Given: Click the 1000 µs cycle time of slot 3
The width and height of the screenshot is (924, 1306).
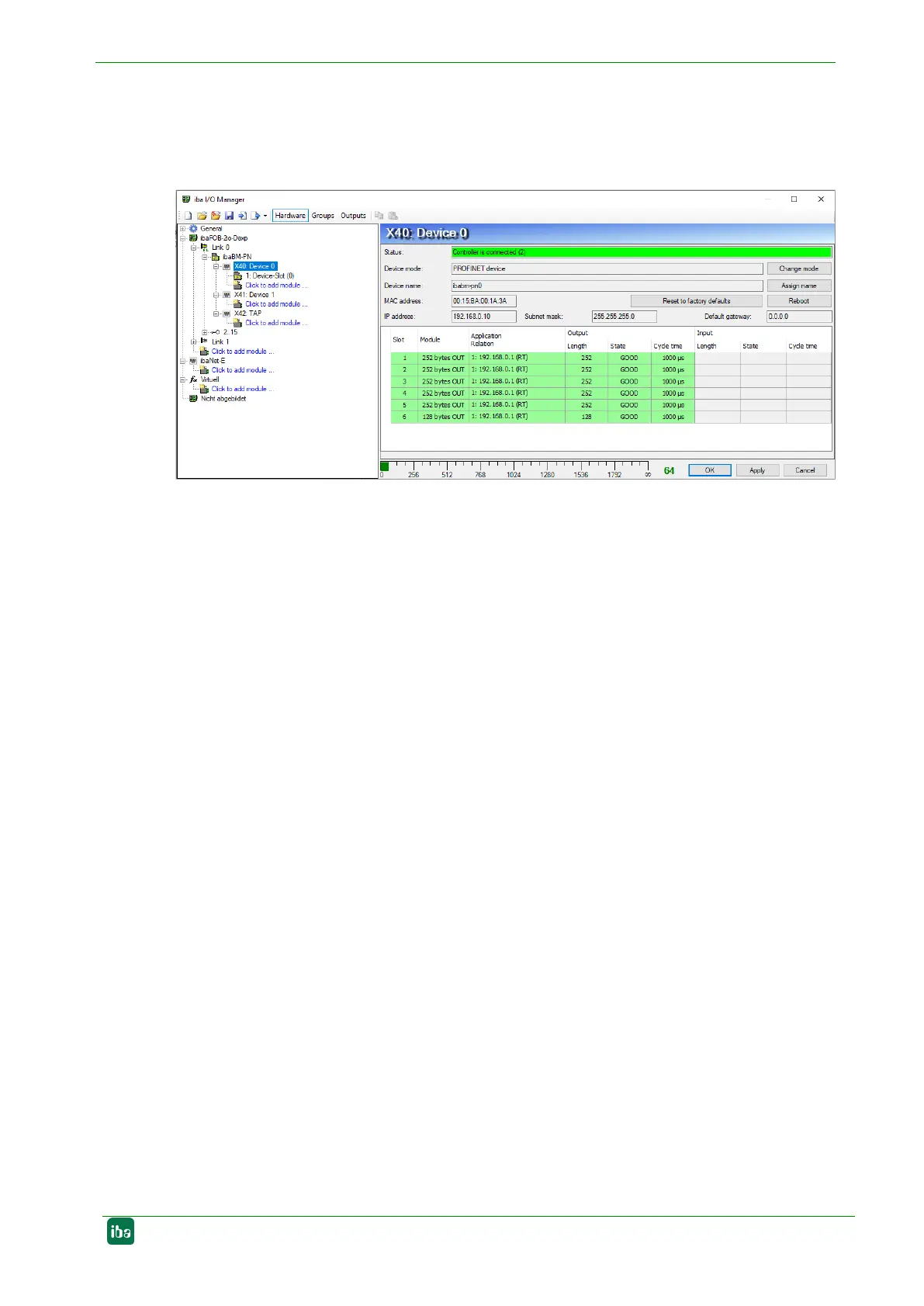Looking at the screenshot, I should pos(673,382).
